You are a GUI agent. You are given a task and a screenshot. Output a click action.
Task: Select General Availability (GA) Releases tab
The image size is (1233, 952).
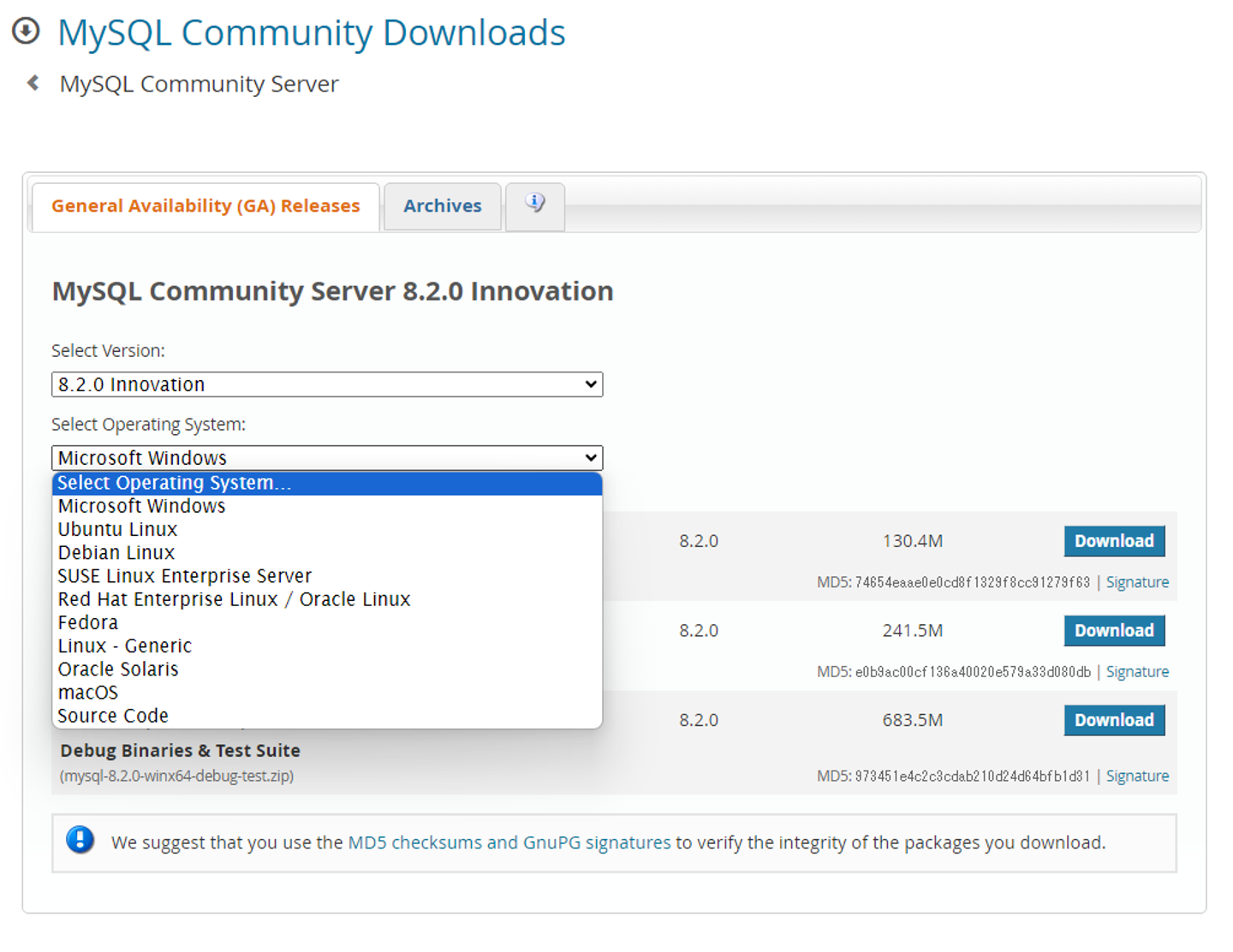pyautogui.click(x=205, y=206)
